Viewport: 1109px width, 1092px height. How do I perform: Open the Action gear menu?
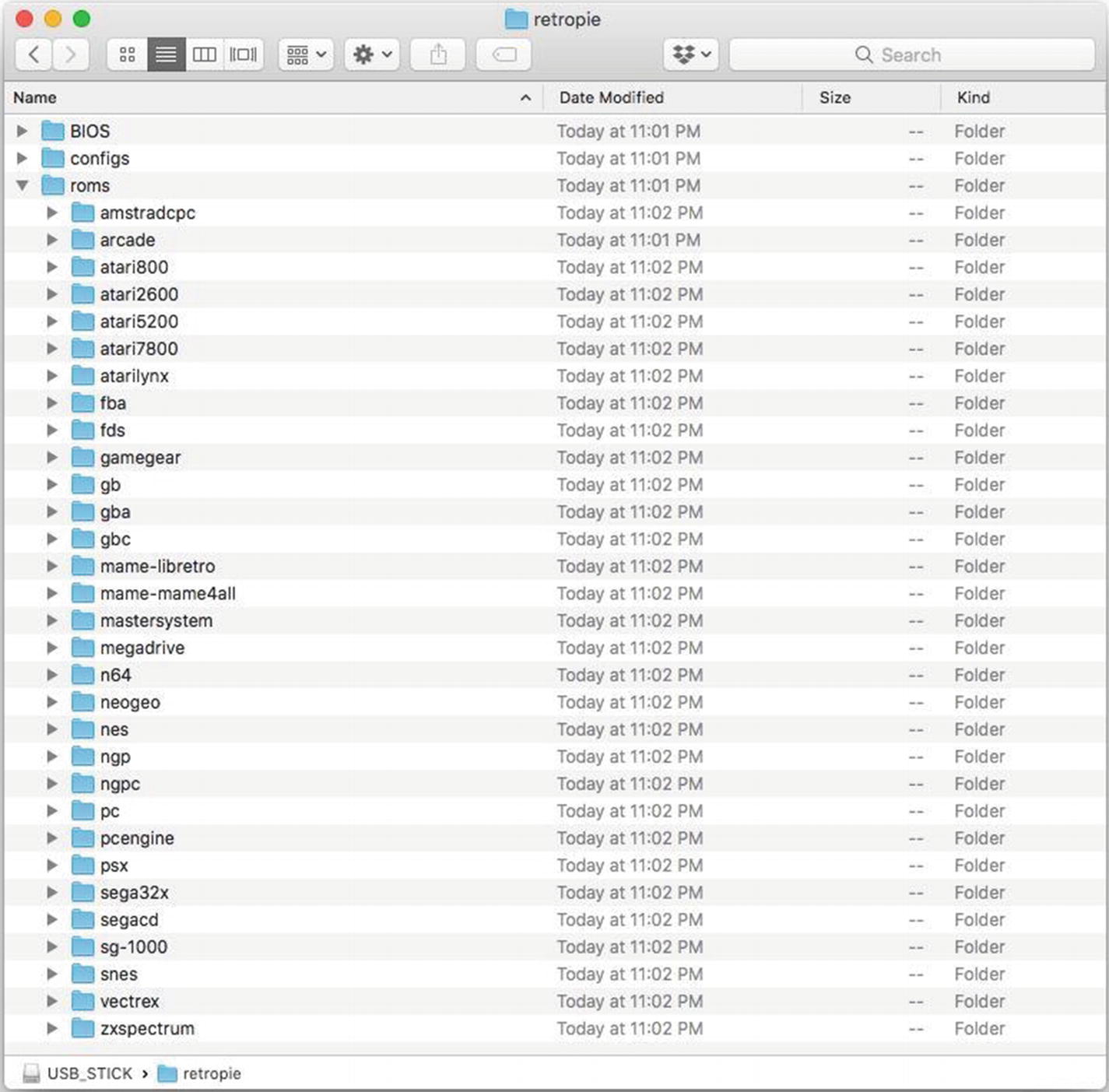(372, 54)
